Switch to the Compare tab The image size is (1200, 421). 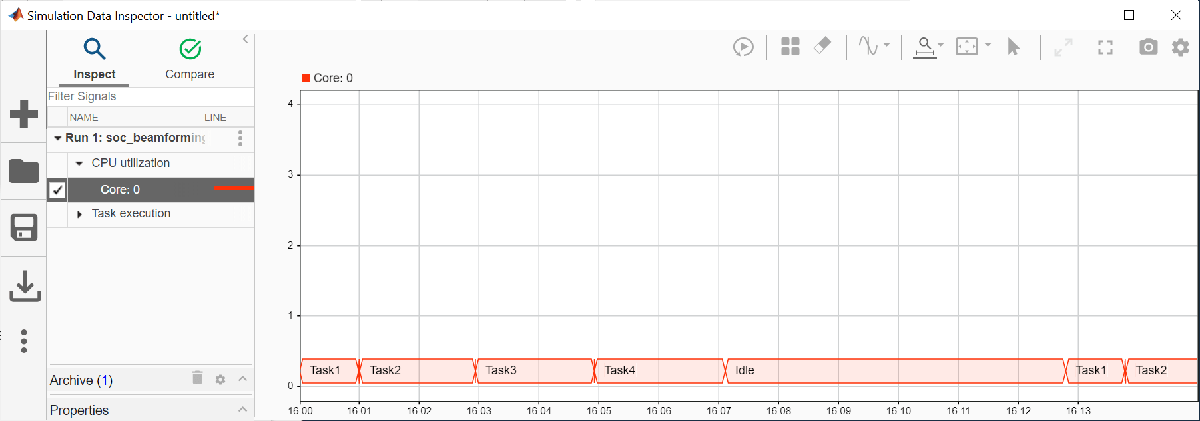pos(189,59)
